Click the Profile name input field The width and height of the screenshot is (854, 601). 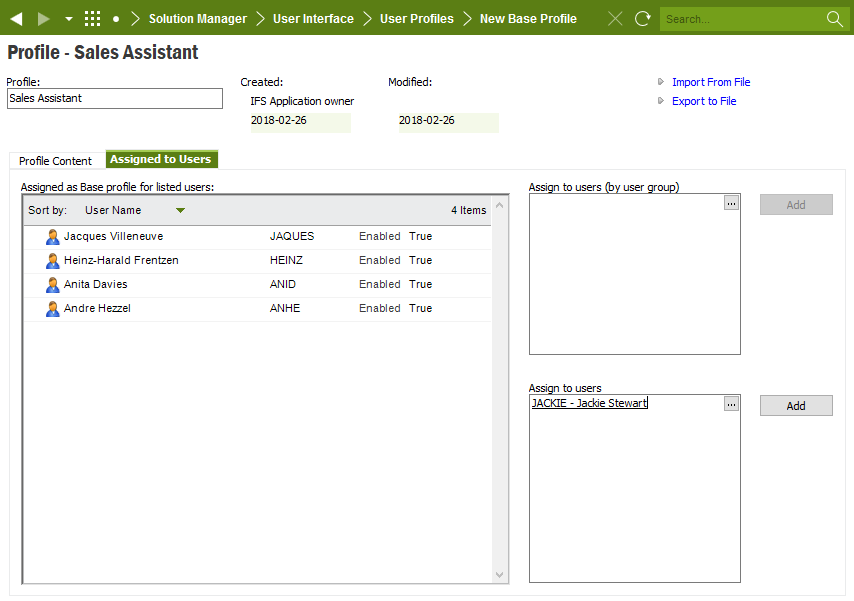[114, 98]
